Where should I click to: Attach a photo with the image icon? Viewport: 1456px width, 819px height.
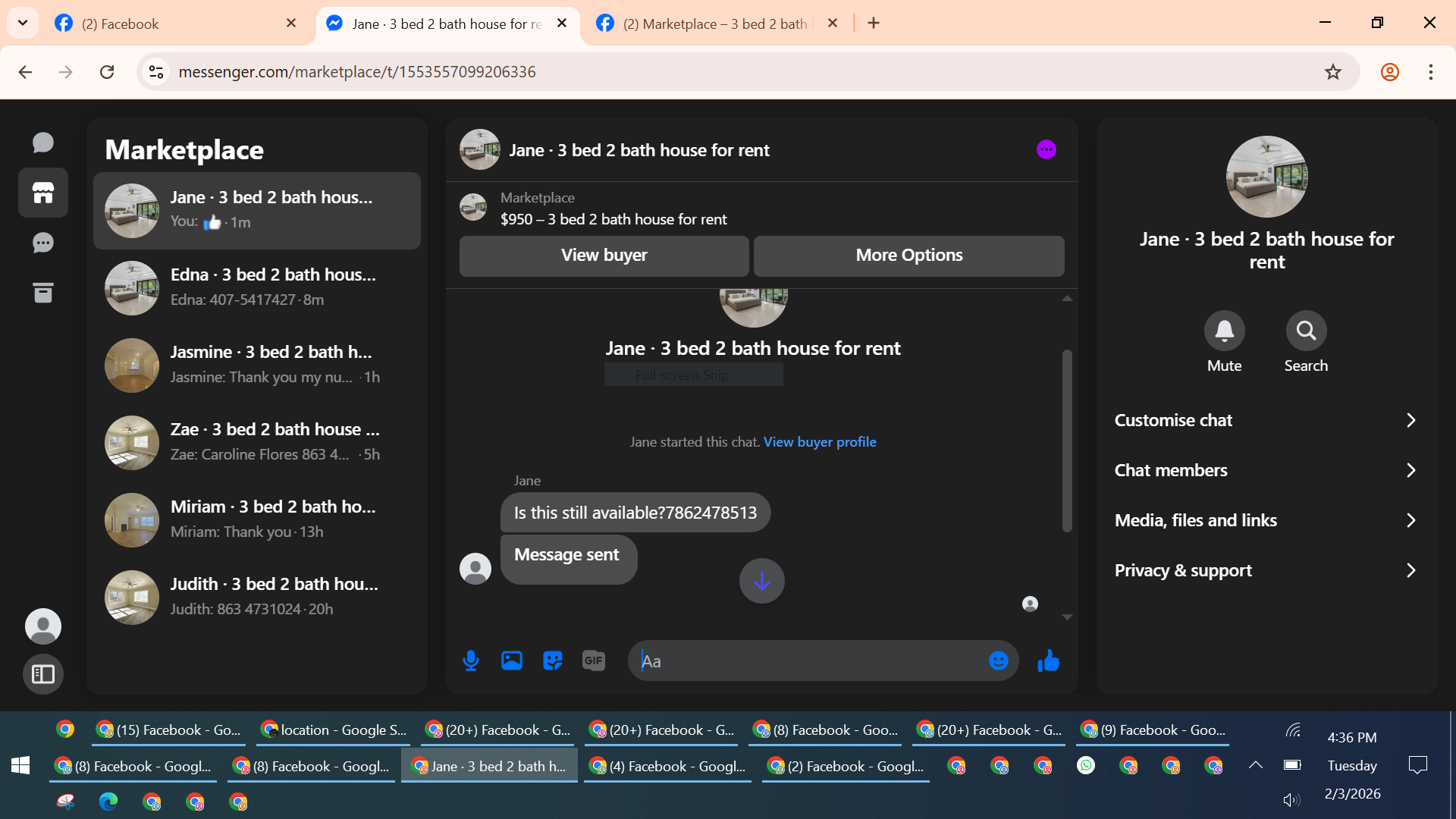pos(512,661)
